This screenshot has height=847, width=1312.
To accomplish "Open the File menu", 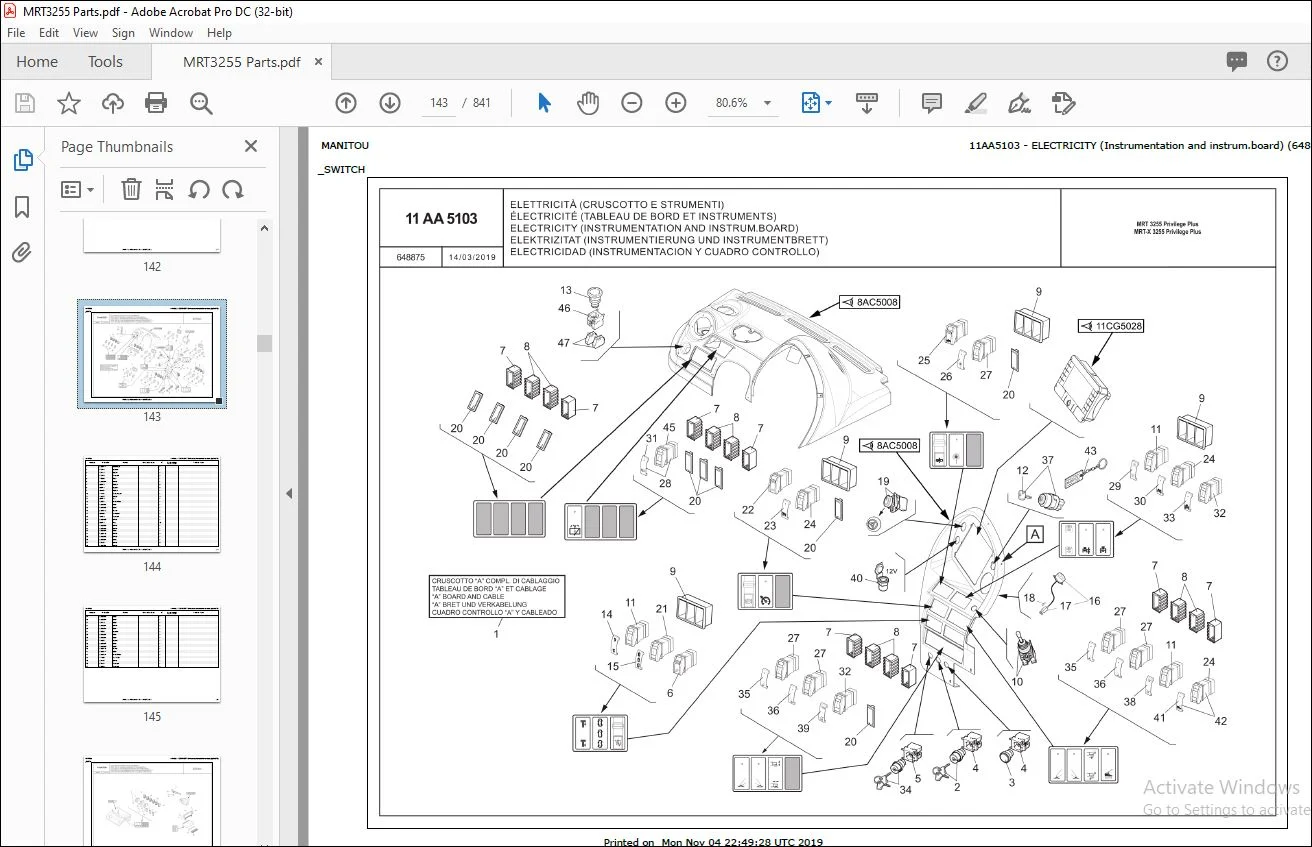I will pos(16,33).
